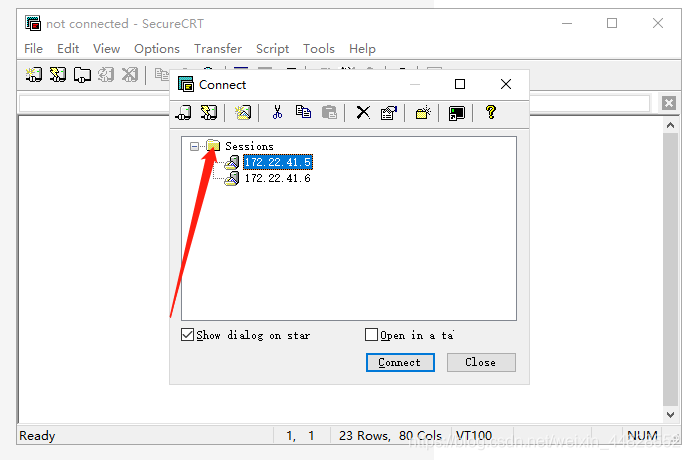Open the View menu
This screenshot has height=460, width=690.
coord(106,48)
